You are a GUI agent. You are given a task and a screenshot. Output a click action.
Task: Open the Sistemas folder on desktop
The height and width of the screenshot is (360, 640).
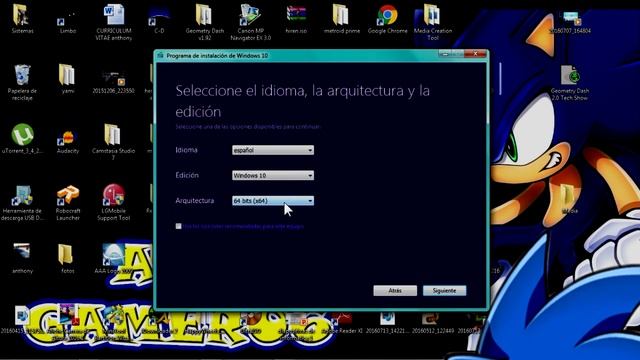21,16
